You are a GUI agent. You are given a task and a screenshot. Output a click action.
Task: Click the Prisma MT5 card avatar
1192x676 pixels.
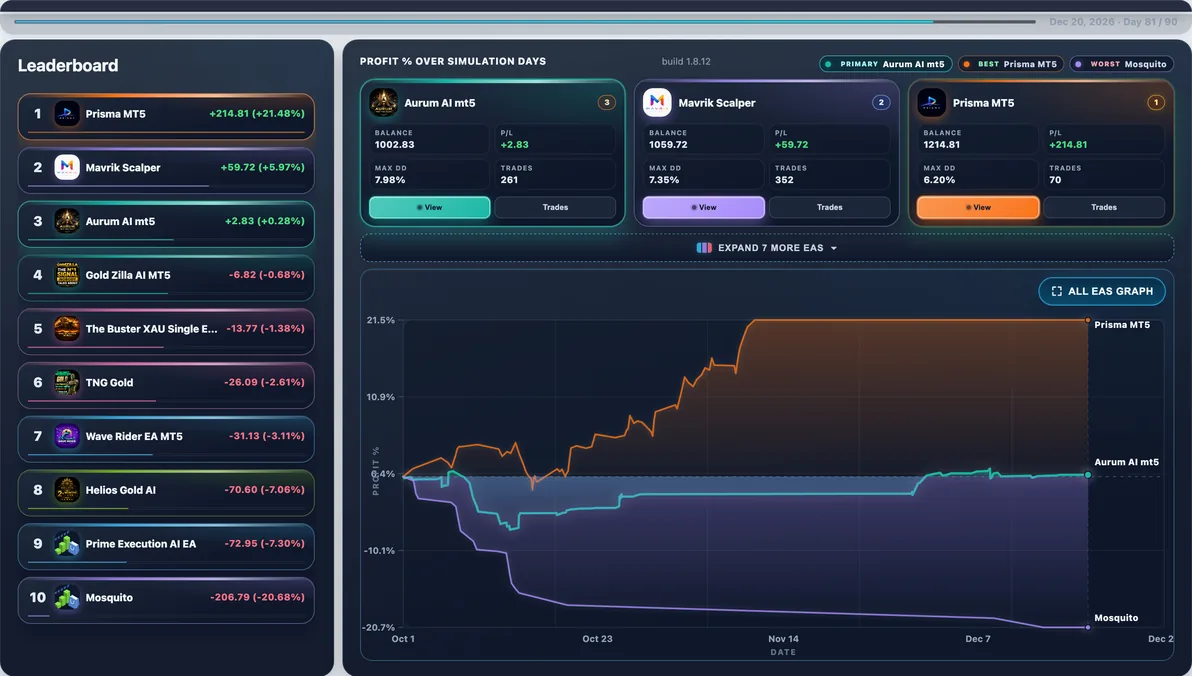tap(931, 102)
